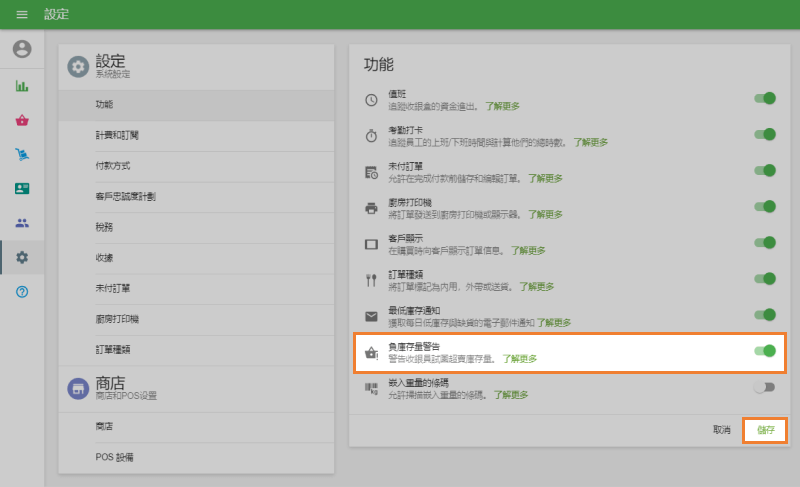Click the stopwatch icon beside 考勤打卡
This screenshot has width=800, height=487.
pos(371,136)
